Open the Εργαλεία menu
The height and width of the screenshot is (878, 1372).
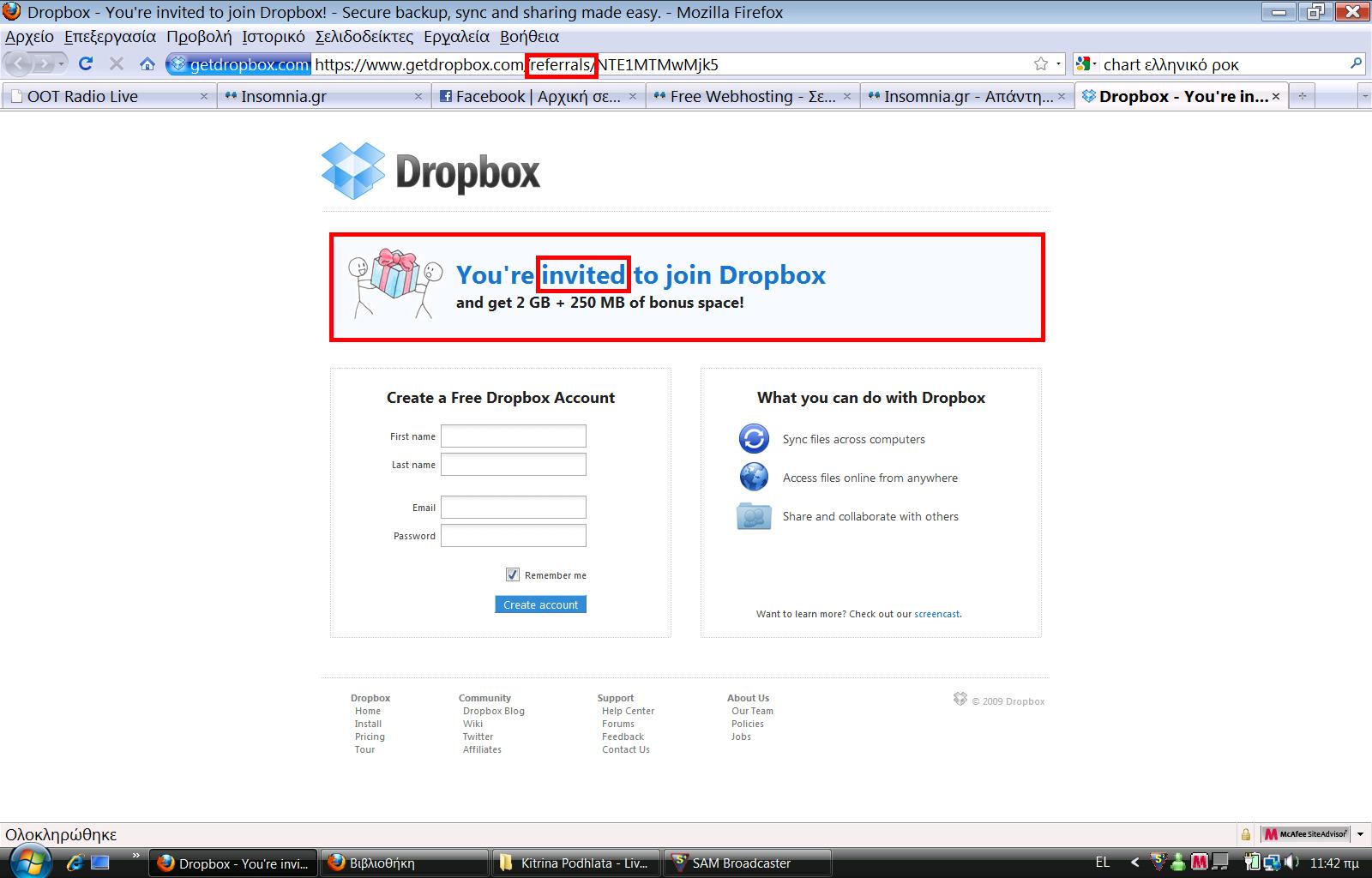click(x=456, y=37)
